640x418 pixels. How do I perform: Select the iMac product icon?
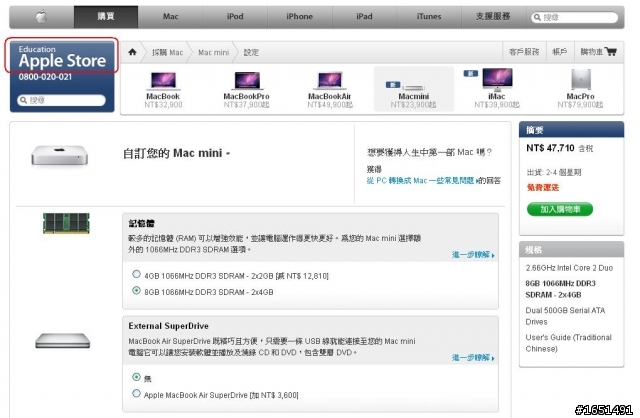[497, 79]
